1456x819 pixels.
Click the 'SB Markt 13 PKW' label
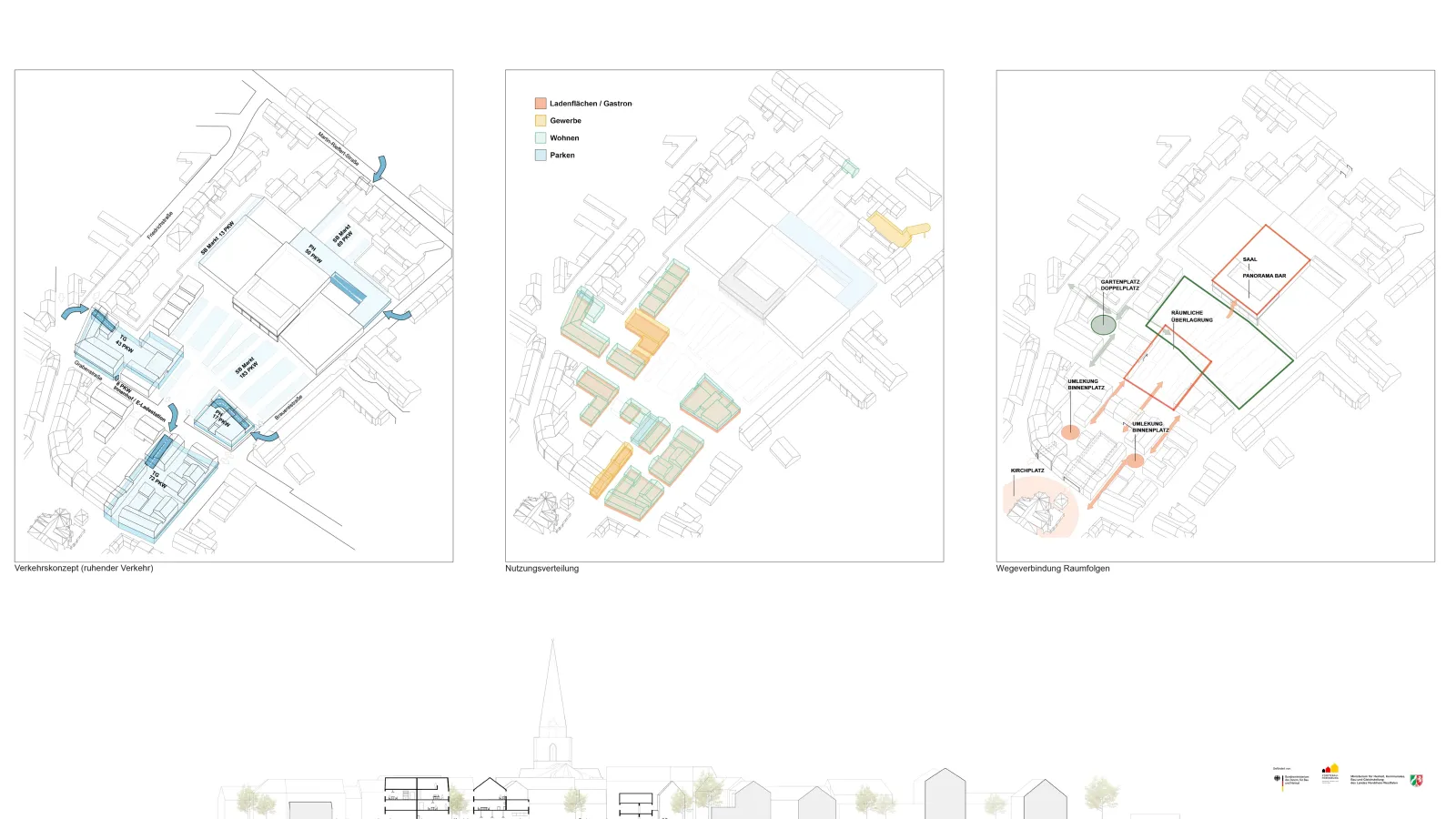pyautogui.click(x=217, y=238)
